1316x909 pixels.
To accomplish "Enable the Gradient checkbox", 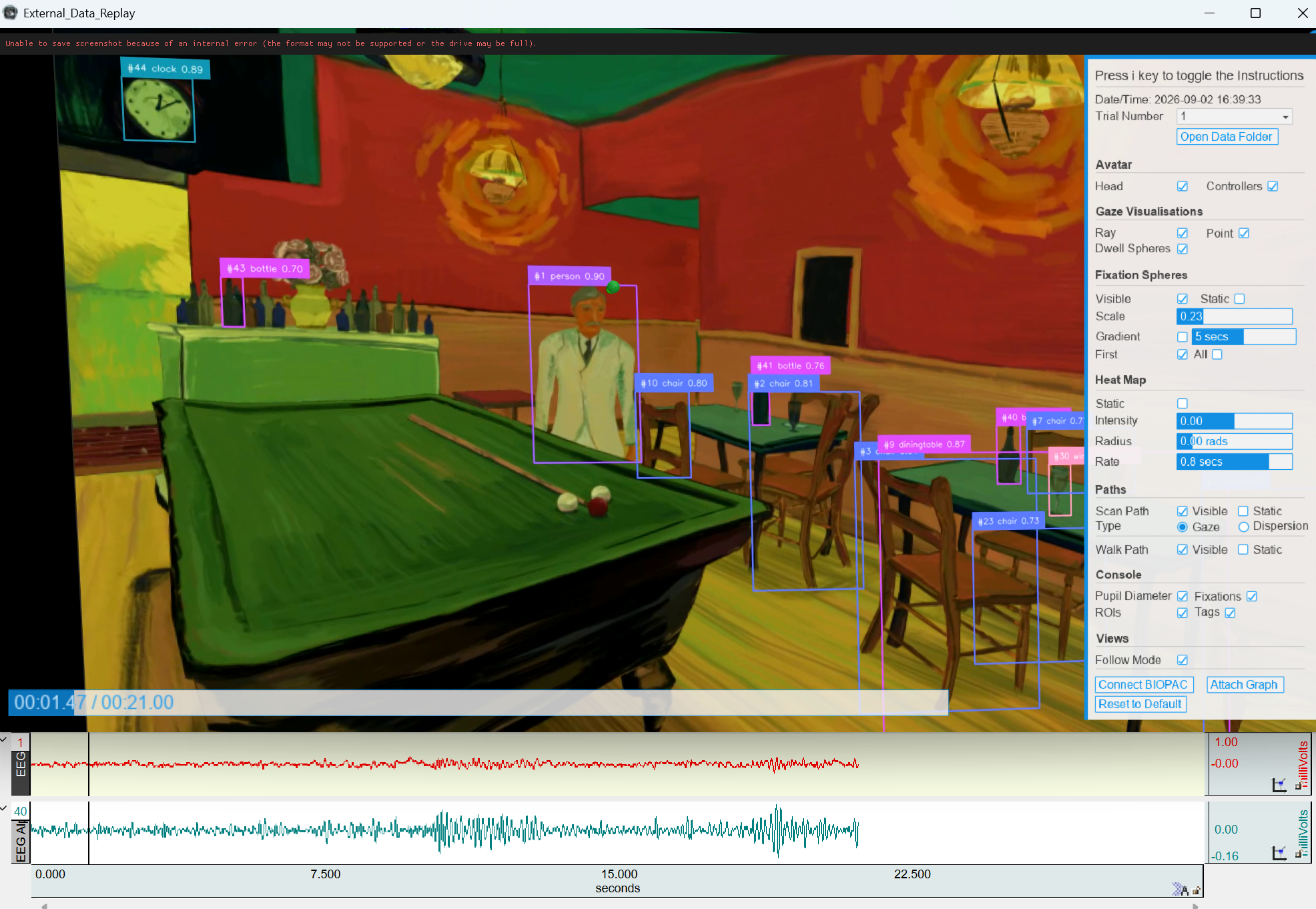I will point(1183,337).
